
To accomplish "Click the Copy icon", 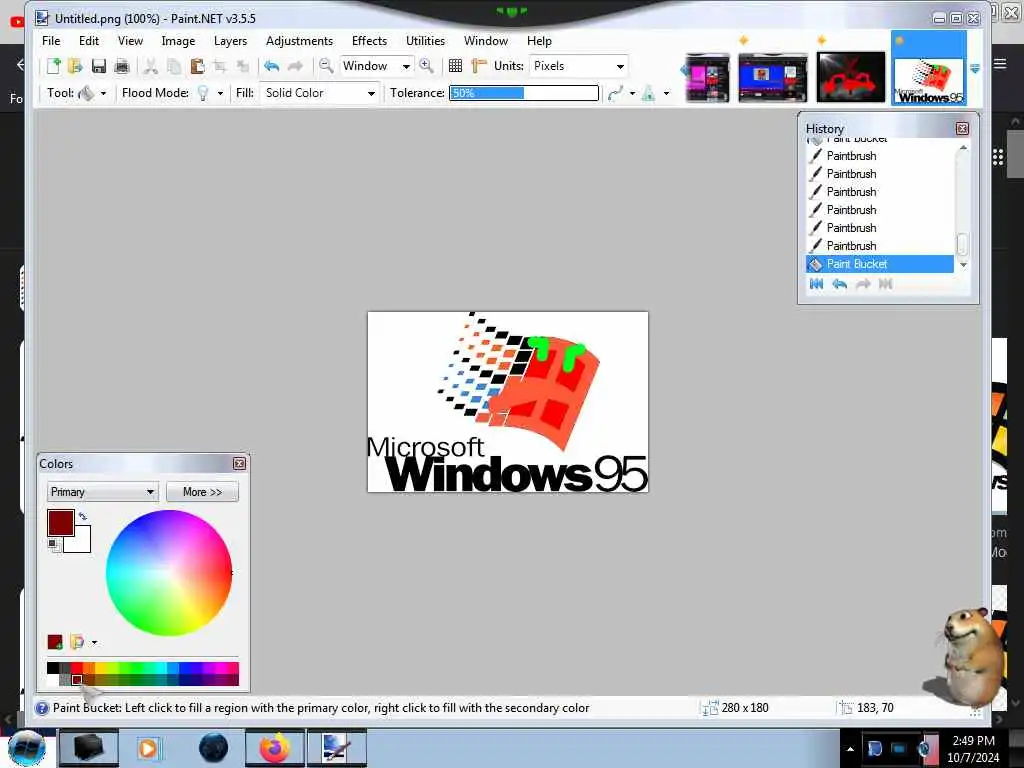I will tap(174, 66).
